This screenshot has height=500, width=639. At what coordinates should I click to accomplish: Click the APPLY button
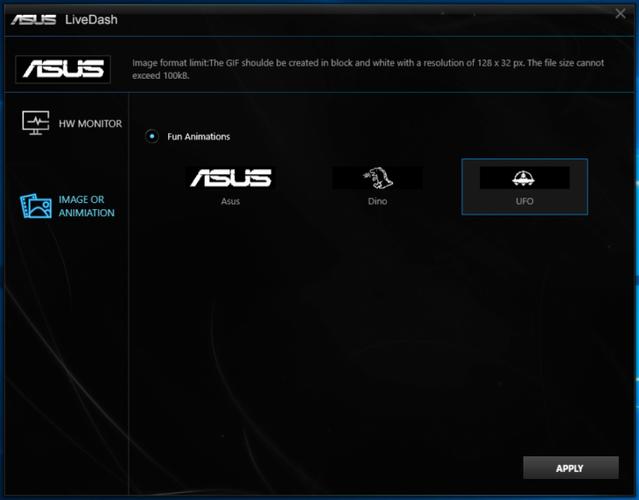coord(571,468)
